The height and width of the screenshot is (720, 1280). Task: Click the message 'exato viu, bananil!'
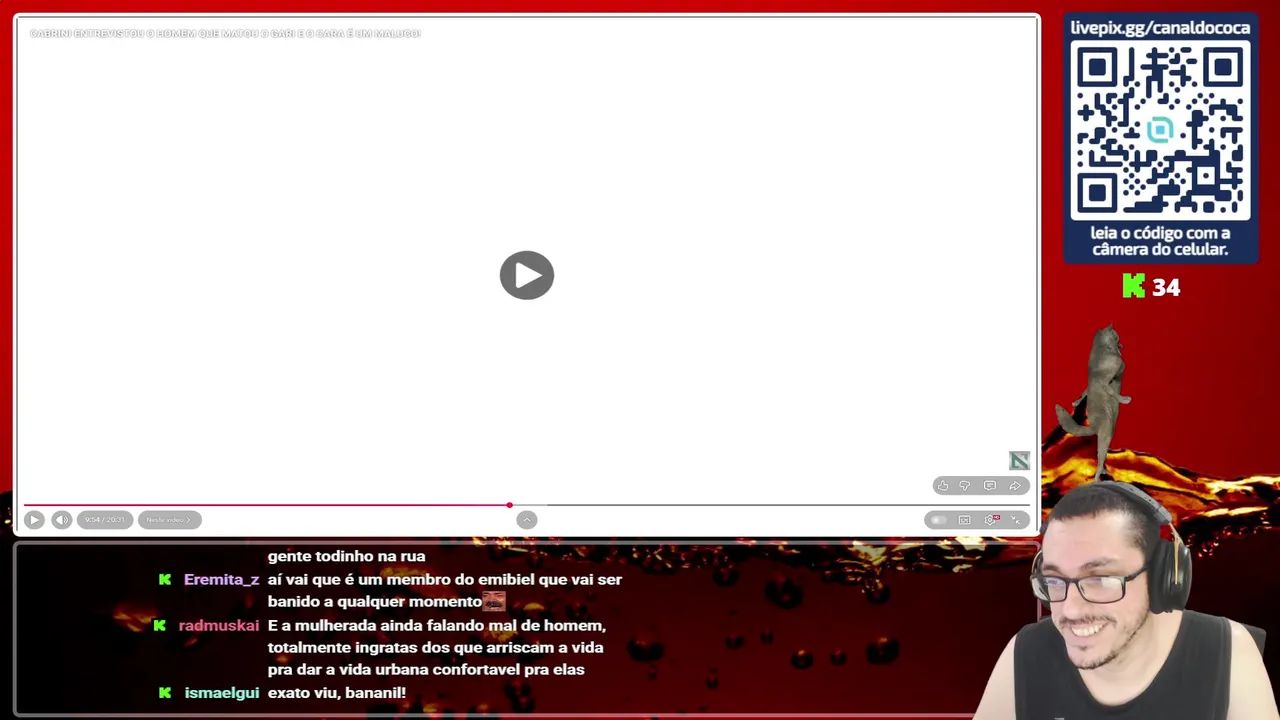[336, 693]
